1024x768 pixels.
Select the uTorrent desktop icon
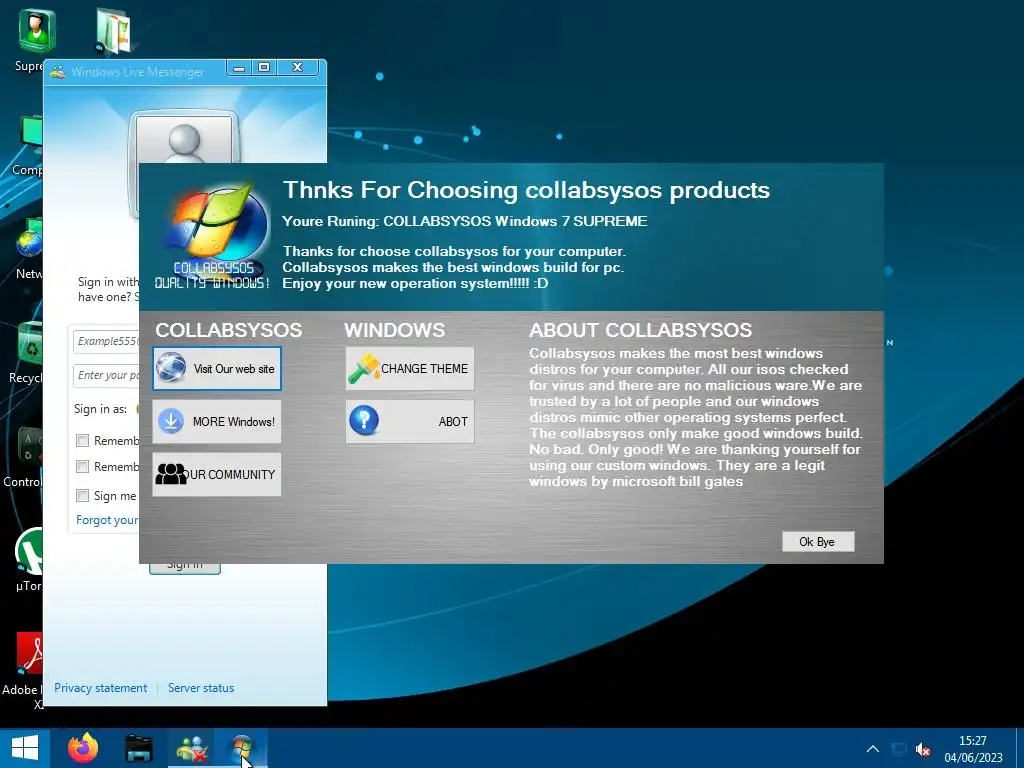29,560
